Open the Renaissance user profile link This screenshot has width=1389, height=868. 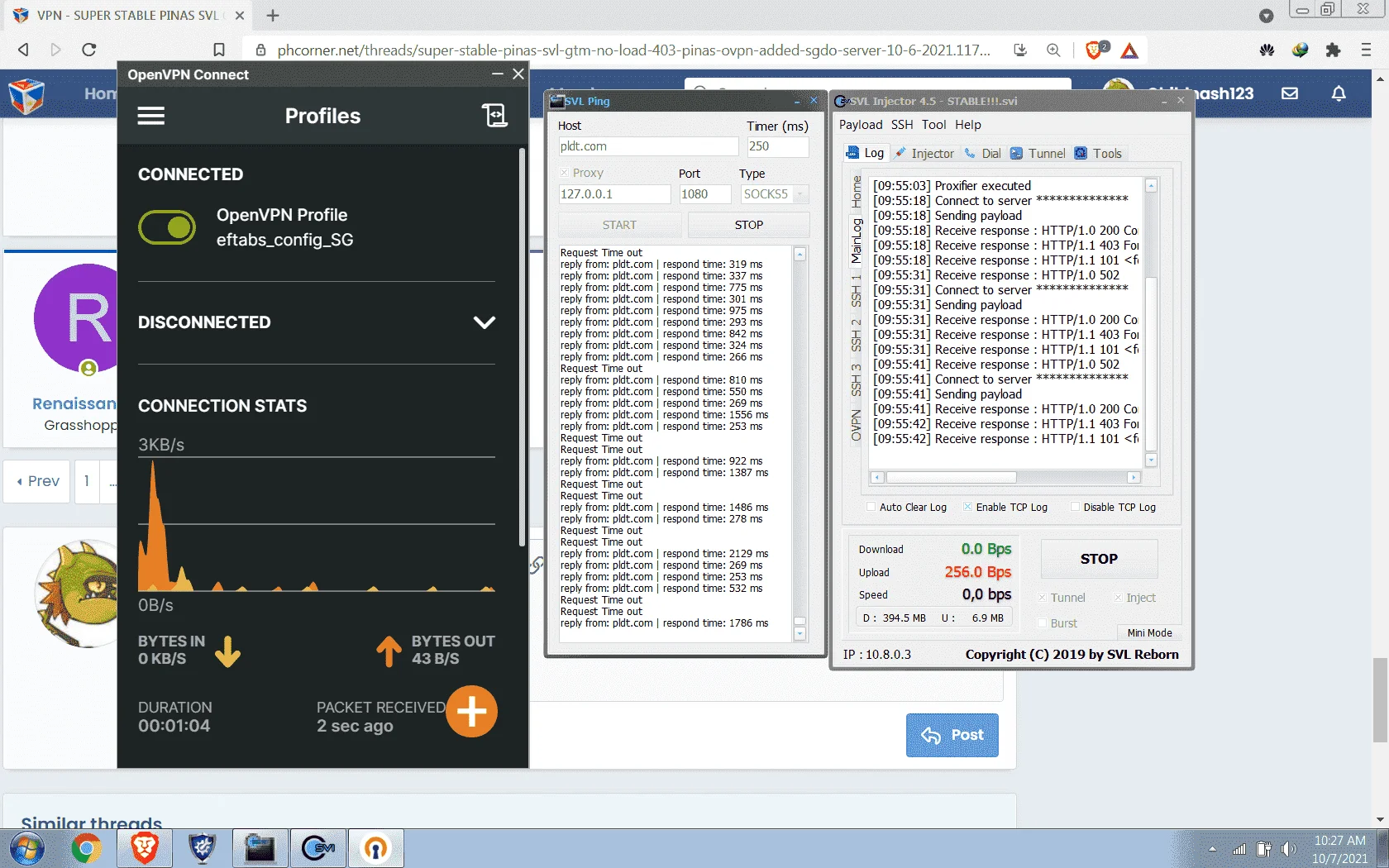point(74,403)
